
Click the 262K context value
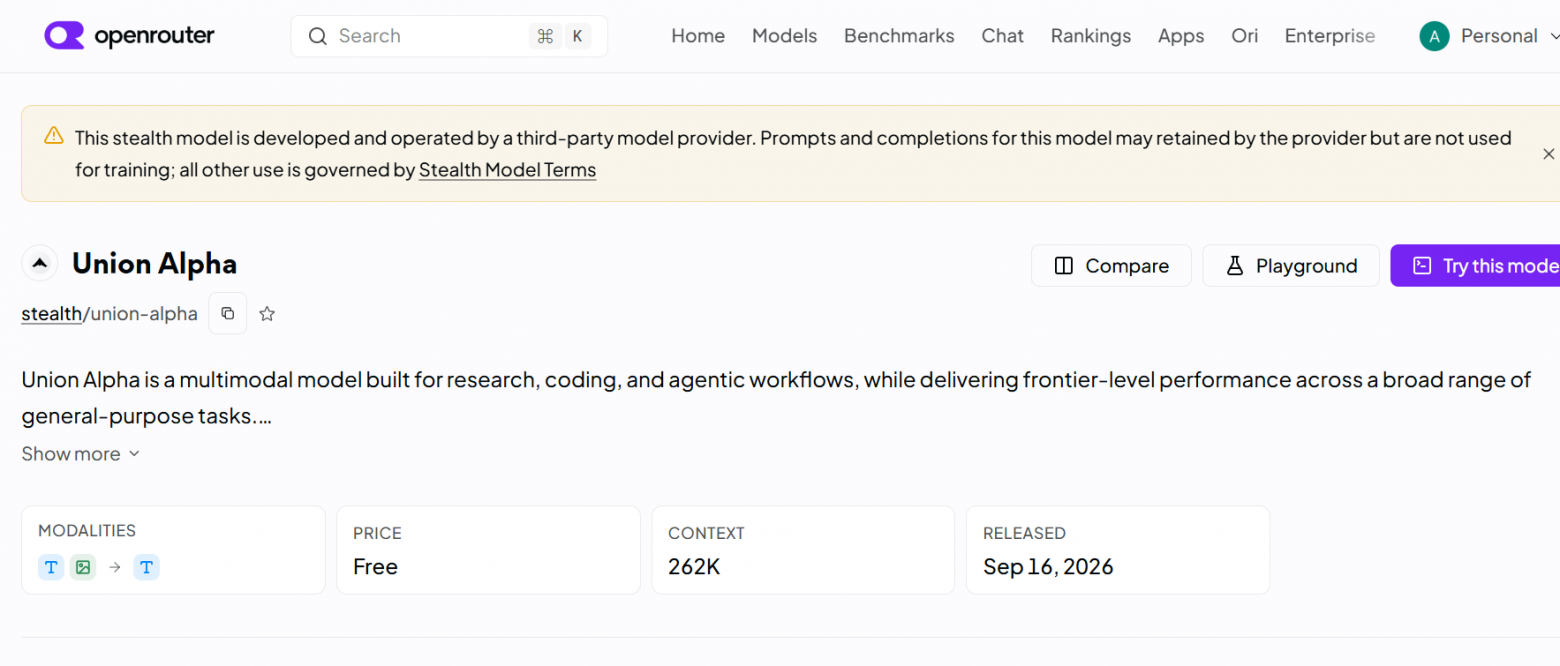[694, 567]
